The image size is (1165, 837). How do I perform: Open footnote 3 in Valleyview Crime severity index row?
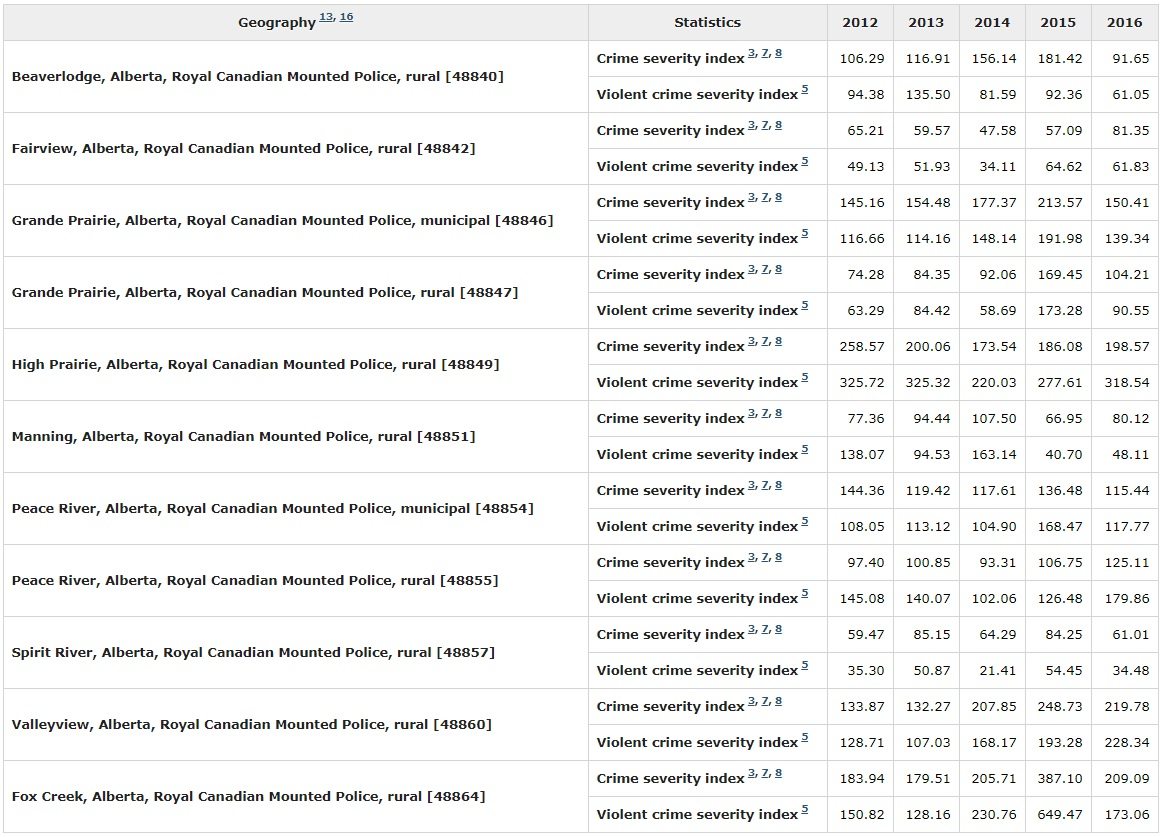751,700
